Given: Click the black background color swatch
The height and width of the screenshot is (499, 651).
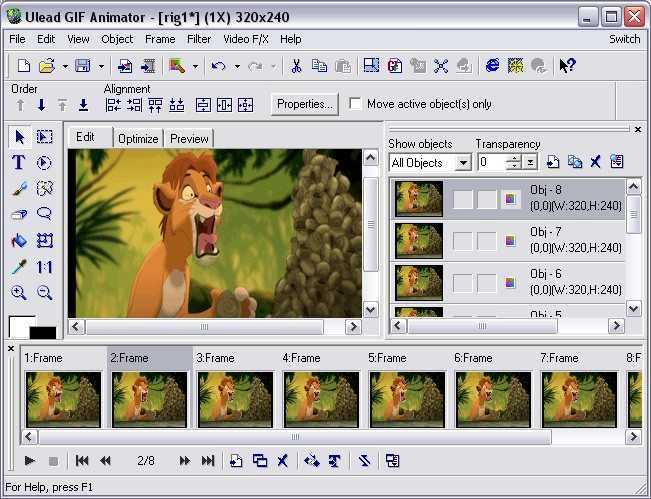Looking at the screenshot, I should tap(43, 333).
